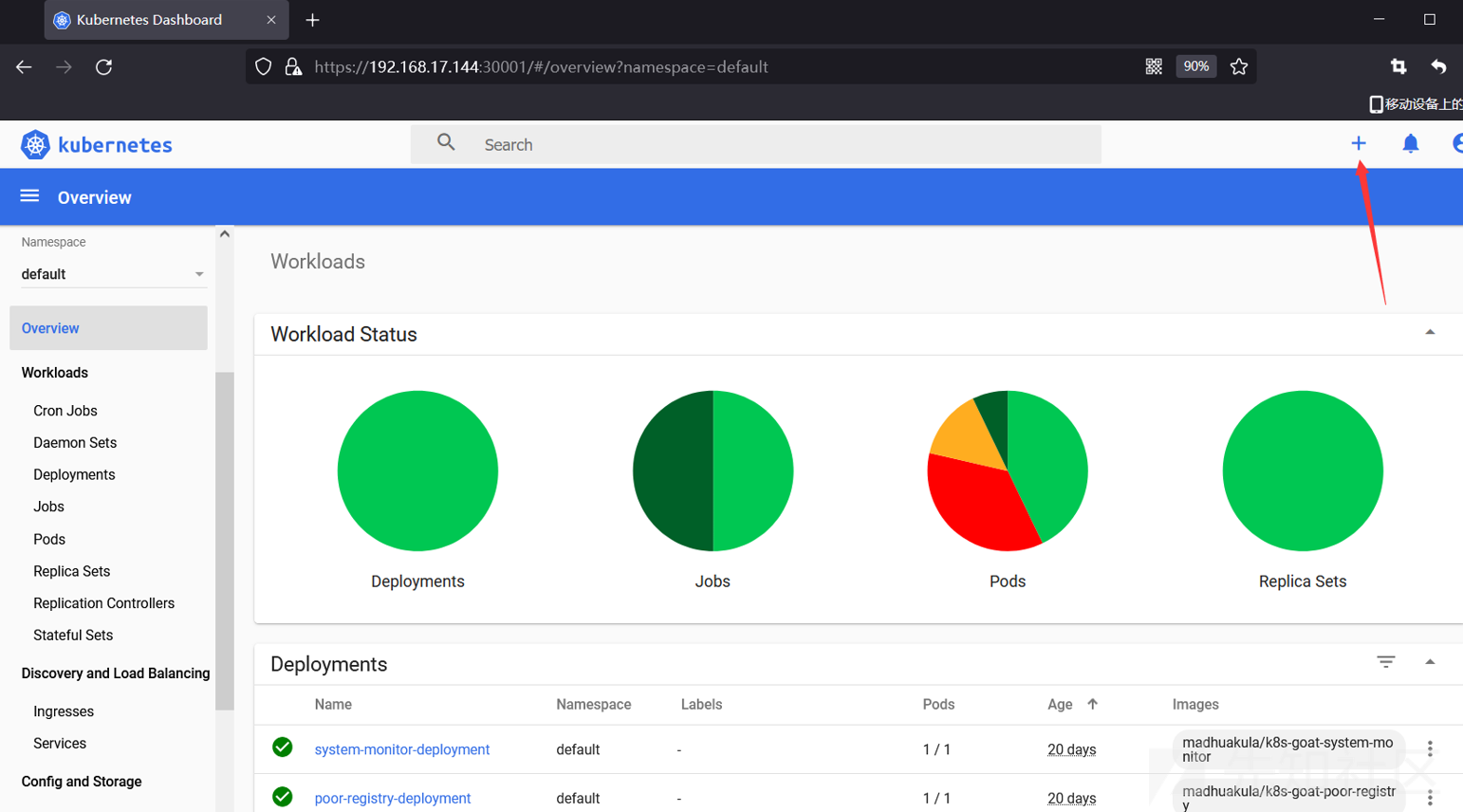Open a new browser tab
This screenshot has height=812, width=1463.
tap(312, 20)
